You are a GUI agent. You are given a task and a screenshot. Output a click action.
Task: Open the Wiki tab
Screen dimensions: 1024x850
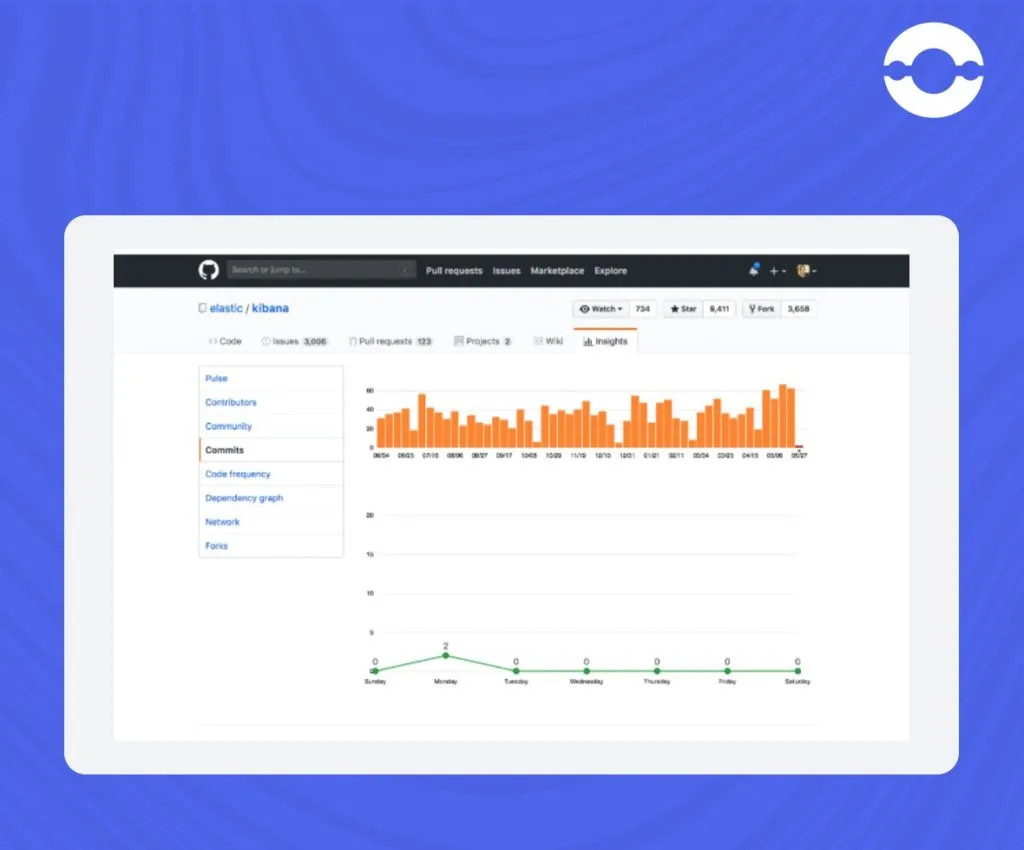pyautogui.click(x=548, y=341)
